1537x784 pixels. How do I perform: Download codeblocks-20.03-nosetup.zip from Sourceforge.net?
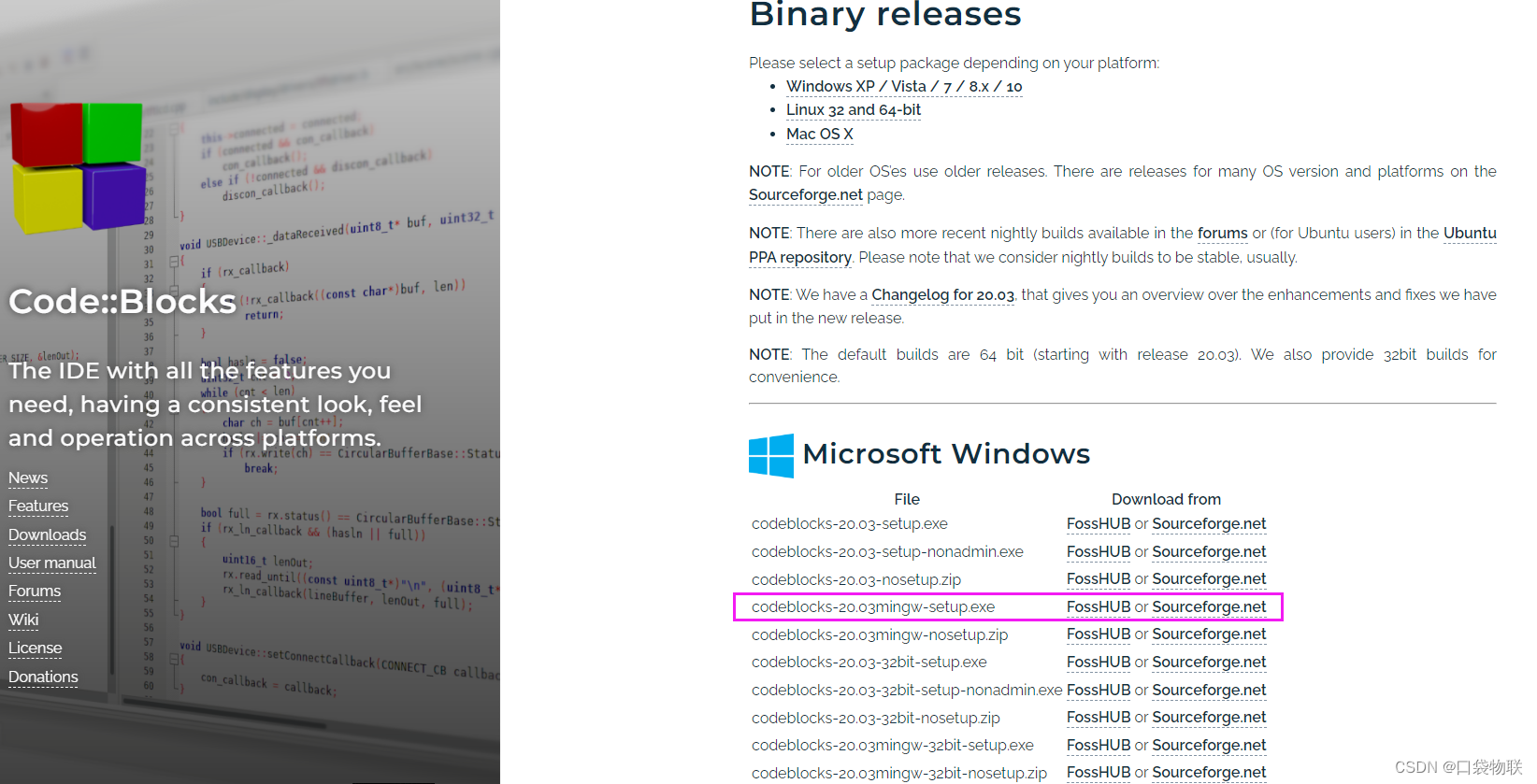click(1209, 579)
